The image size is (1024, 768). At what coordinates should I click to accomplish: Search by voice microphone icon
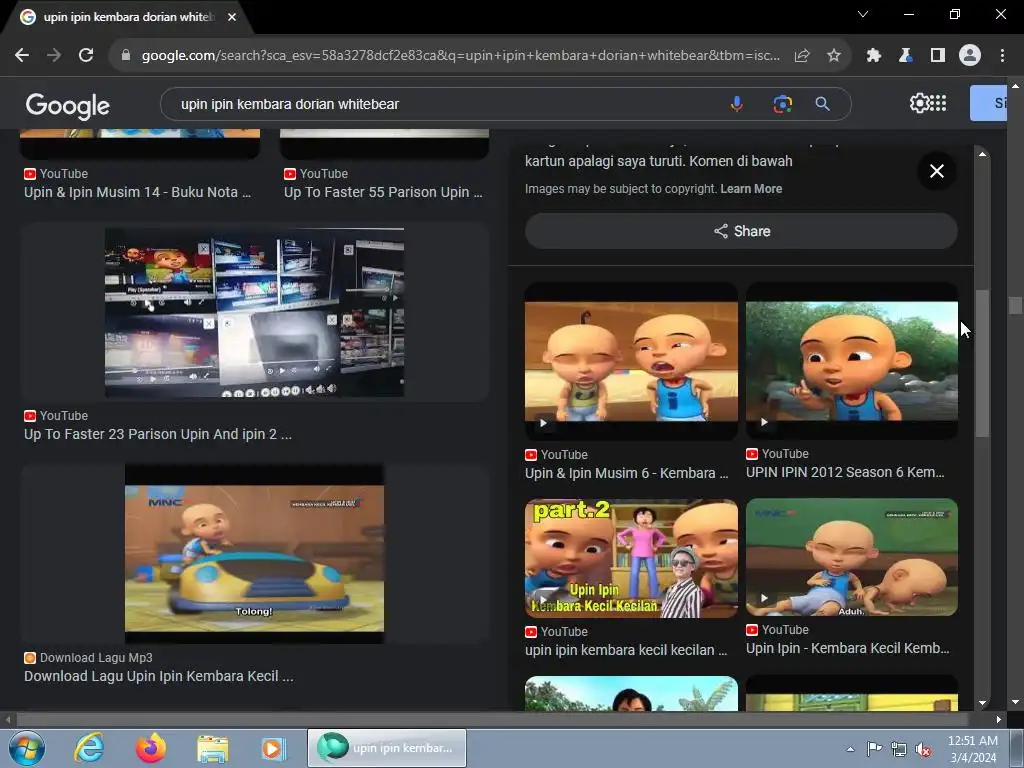coord(737,104)
